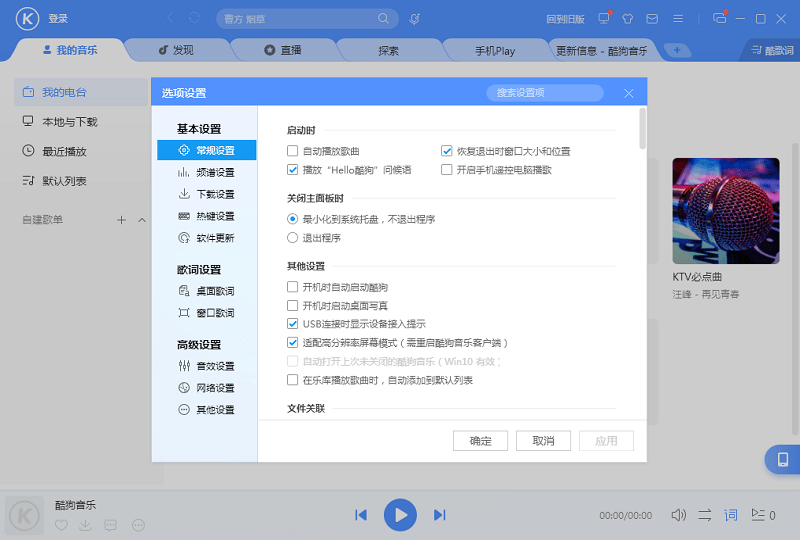
Task: Toggle the lyrics 词 icon
Action: 731,515
